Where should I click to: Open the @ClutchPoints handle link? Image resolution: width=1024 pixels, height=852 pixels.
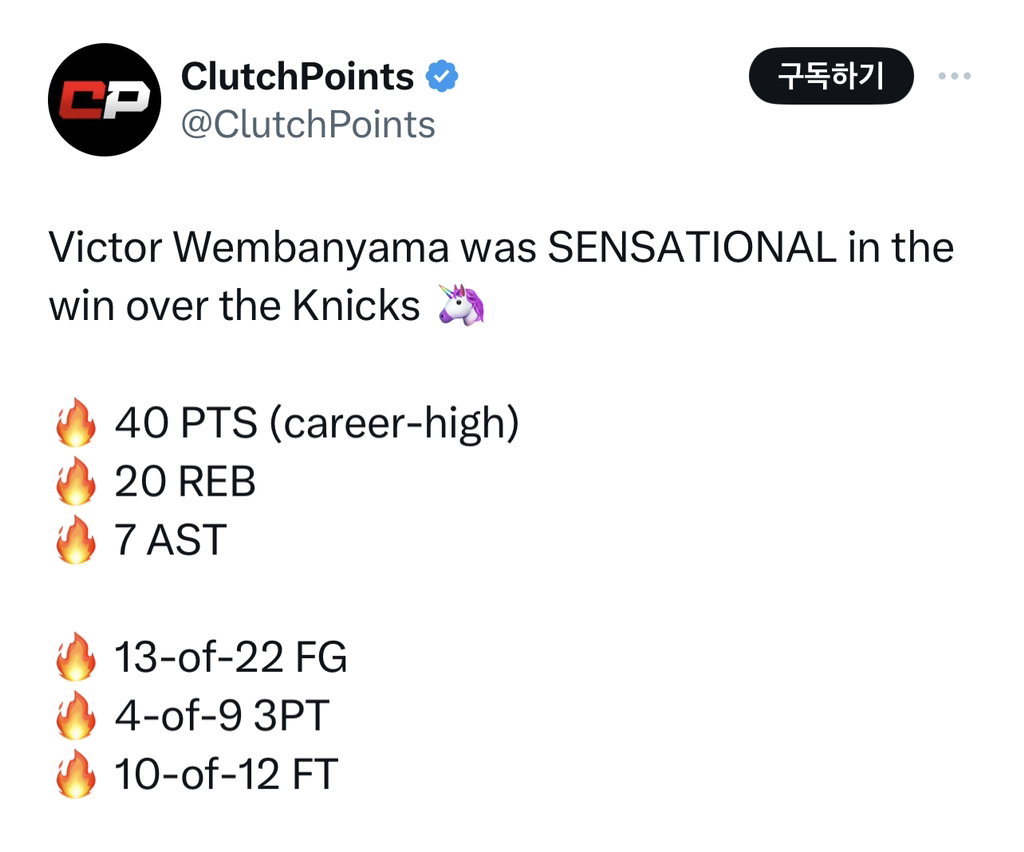click(308, 124)
